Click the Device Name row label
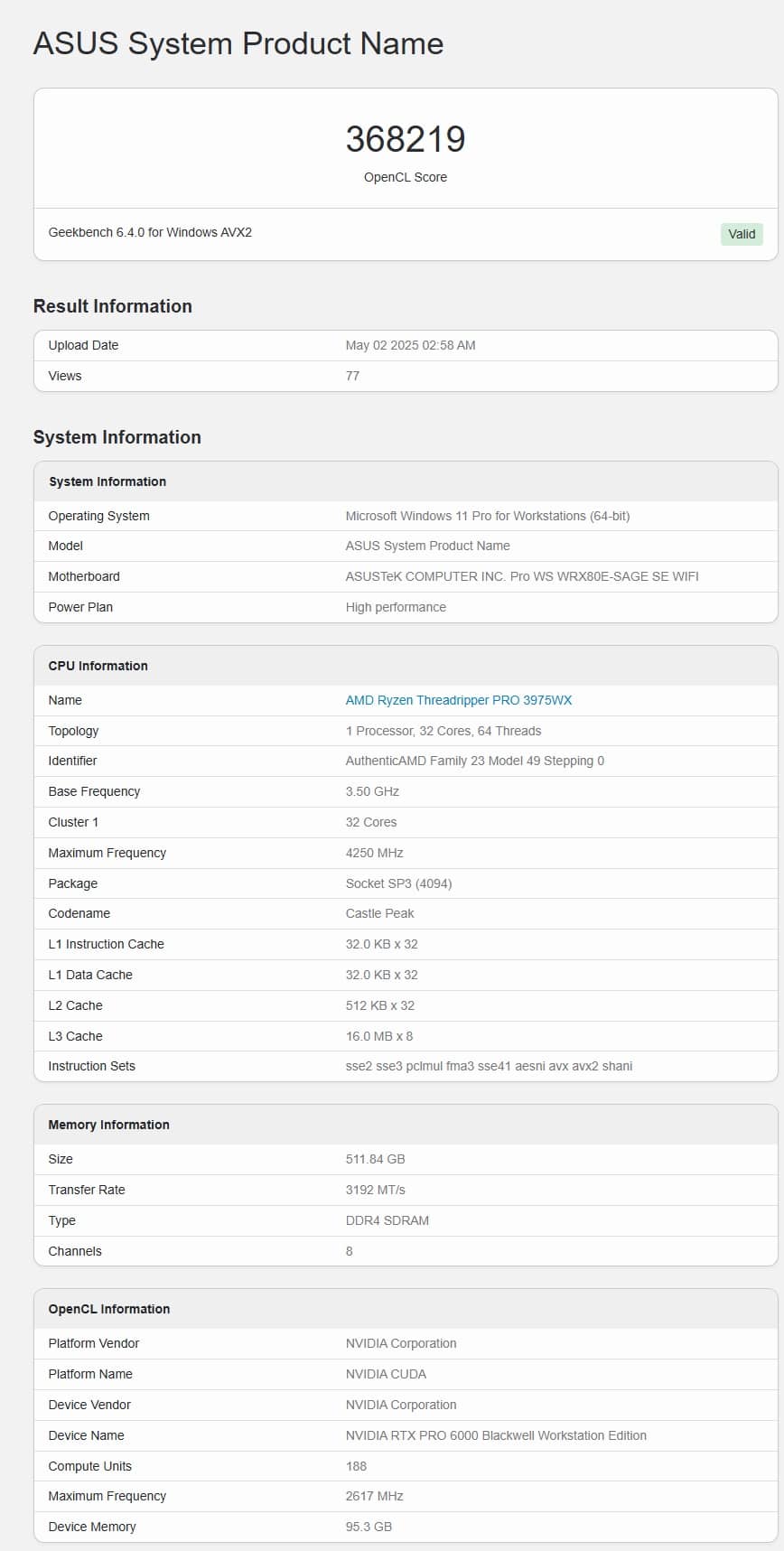784x1551 pixels. click(x=87, y=1435)
